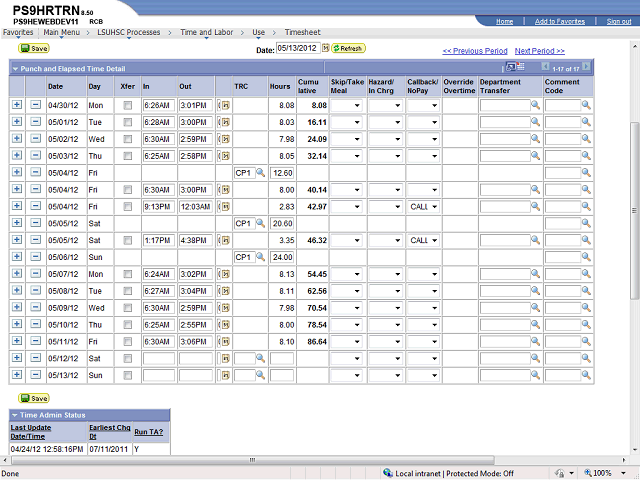Viewport: 640px width, 480px height.
Task: Look up Comment Code for 05/02/12 row
Action: [x=586, y=138]
